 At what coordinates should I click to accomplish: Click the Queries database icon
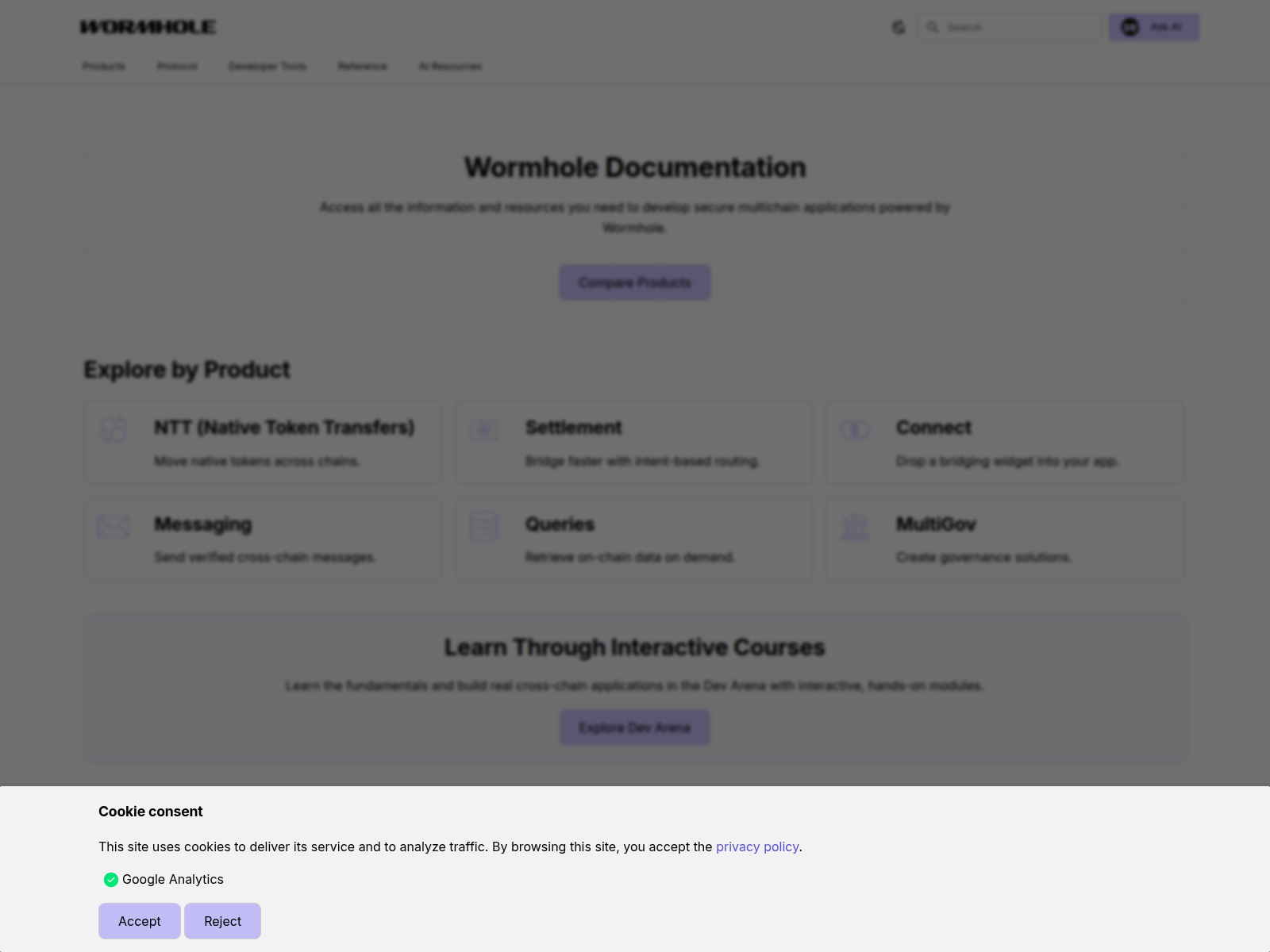point(484,527)
